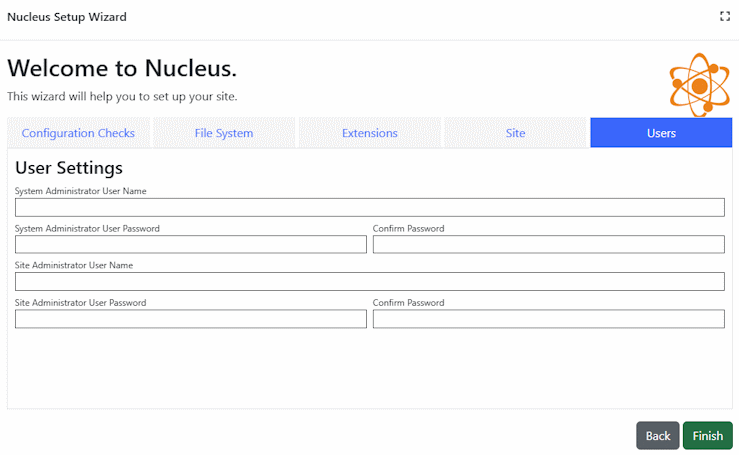Click the green Finish button
This screenshot has height=455, width=739.
[x=707, y=436]
